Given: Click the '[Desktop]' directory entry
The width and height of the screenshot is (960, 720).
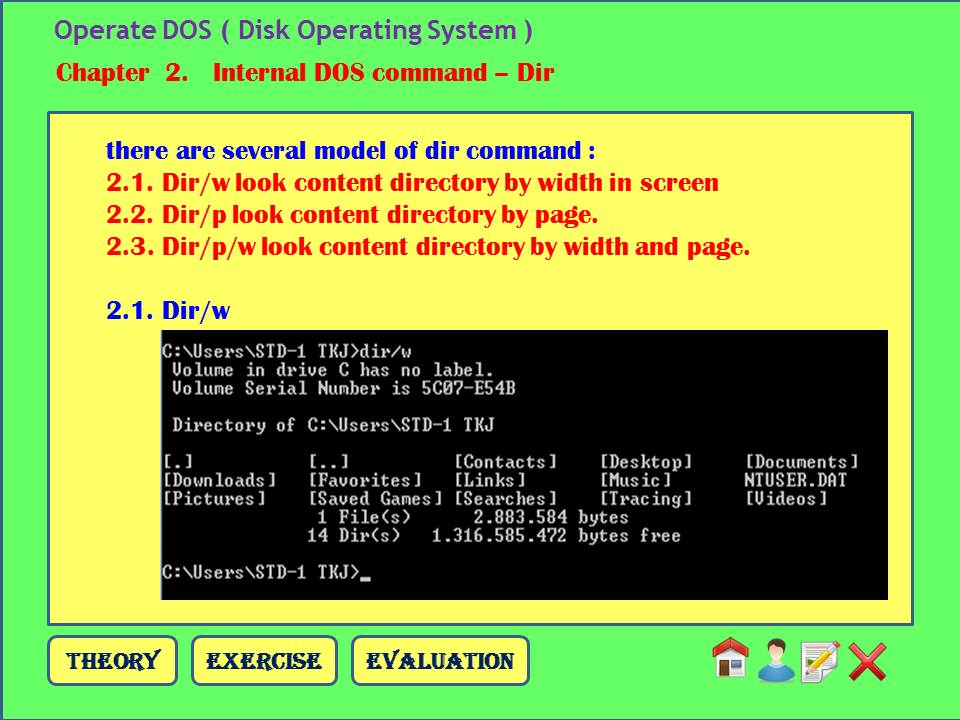Looking at the screenshot, I should (x=645, y=462).
